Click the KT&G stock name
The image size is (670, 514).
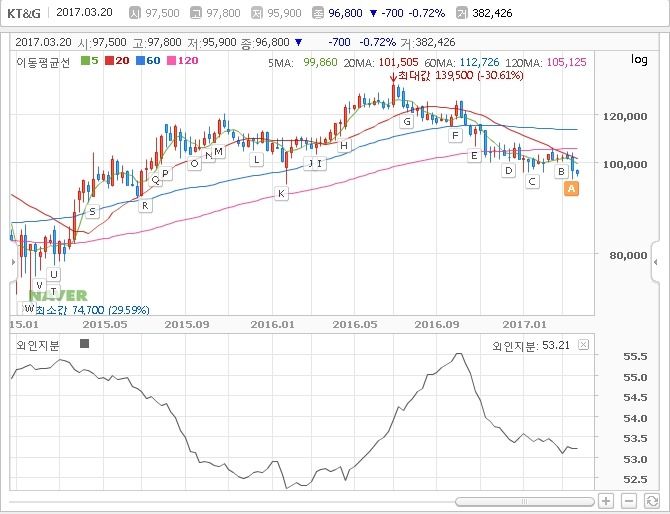(x=24, y=13)
